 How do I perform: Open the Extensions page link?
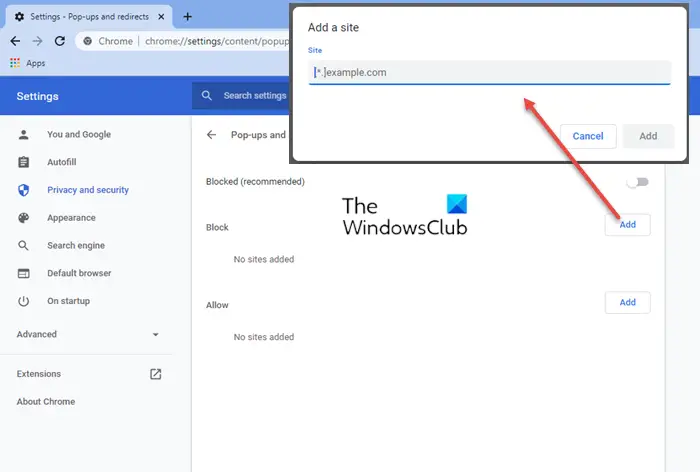39,374
